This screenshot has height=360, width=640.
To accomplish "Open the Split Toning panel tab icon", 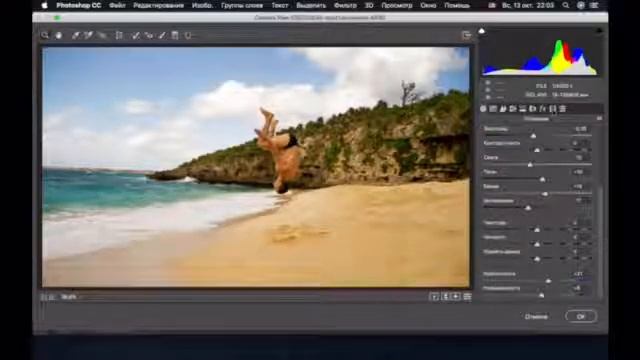I will tap(522, 109).
